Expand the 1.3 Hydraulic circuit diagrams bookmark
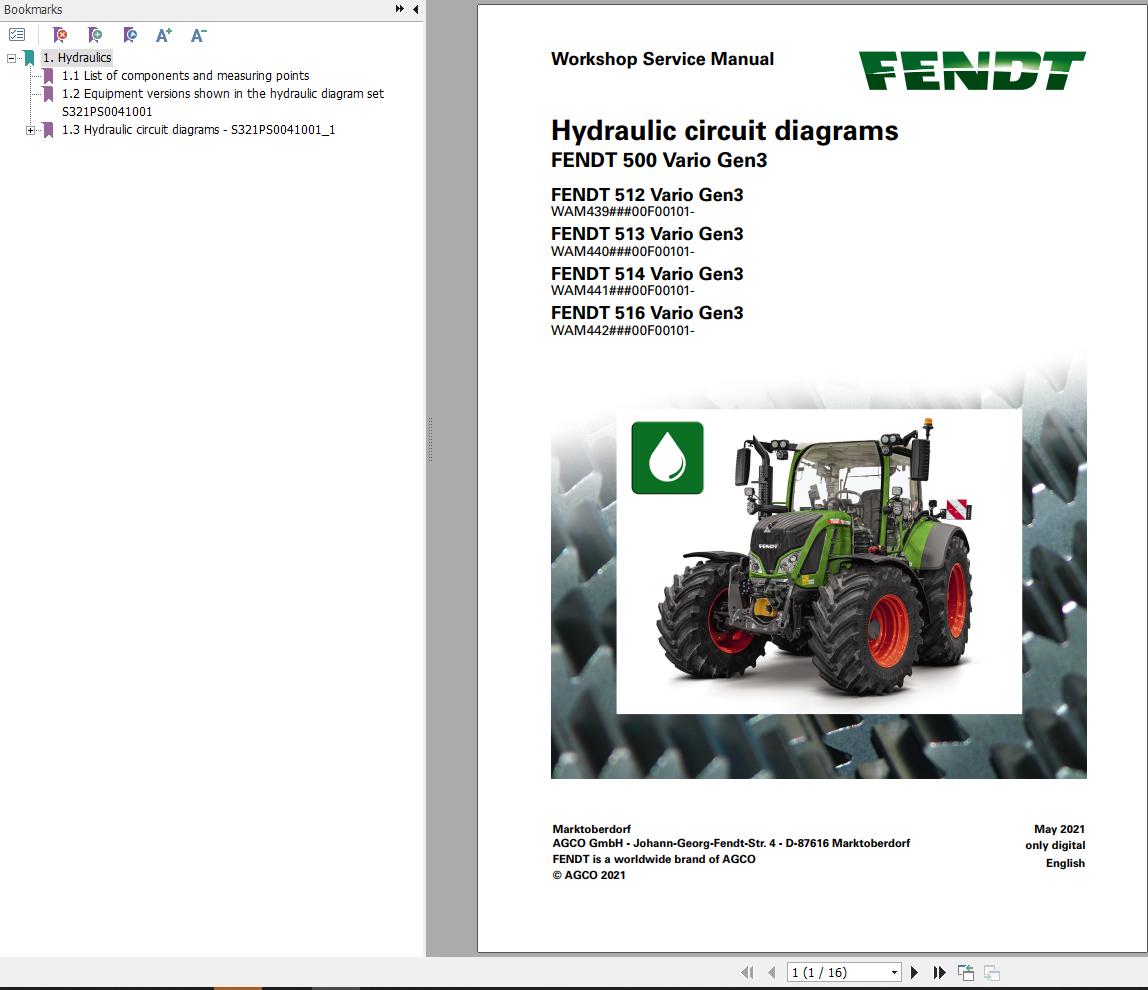This screenshot has height=990, width=1148. 30,130
